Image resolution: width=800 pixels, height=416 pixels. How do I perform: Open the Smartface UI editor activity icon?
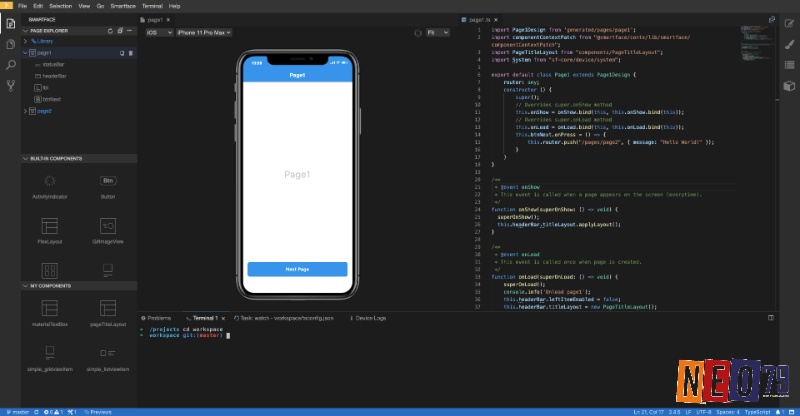point(10,23)
